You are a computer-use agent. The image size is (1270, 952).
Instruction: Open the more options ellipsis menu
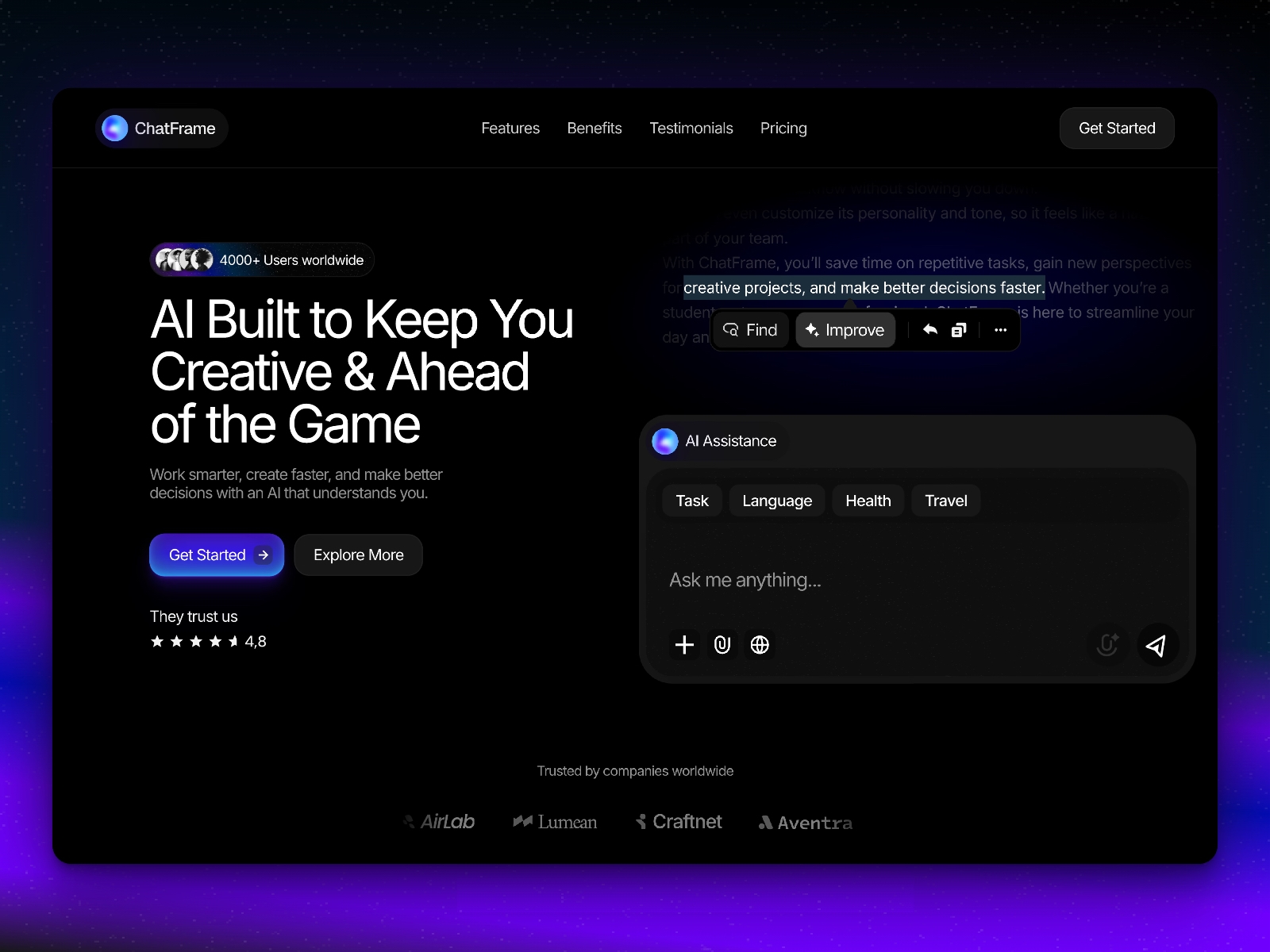pyautogui.click(x=999, y=329)
